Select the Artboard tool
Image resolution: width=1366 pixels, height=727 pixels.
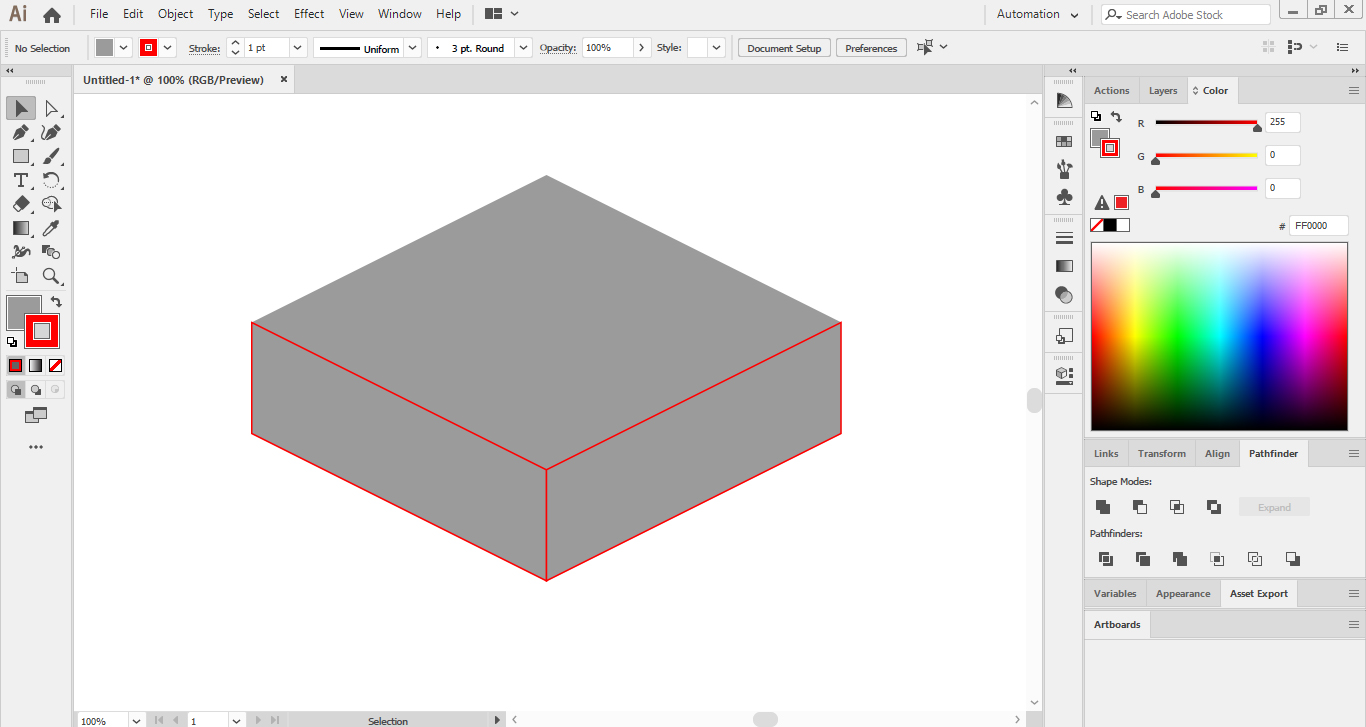(21, 276)
